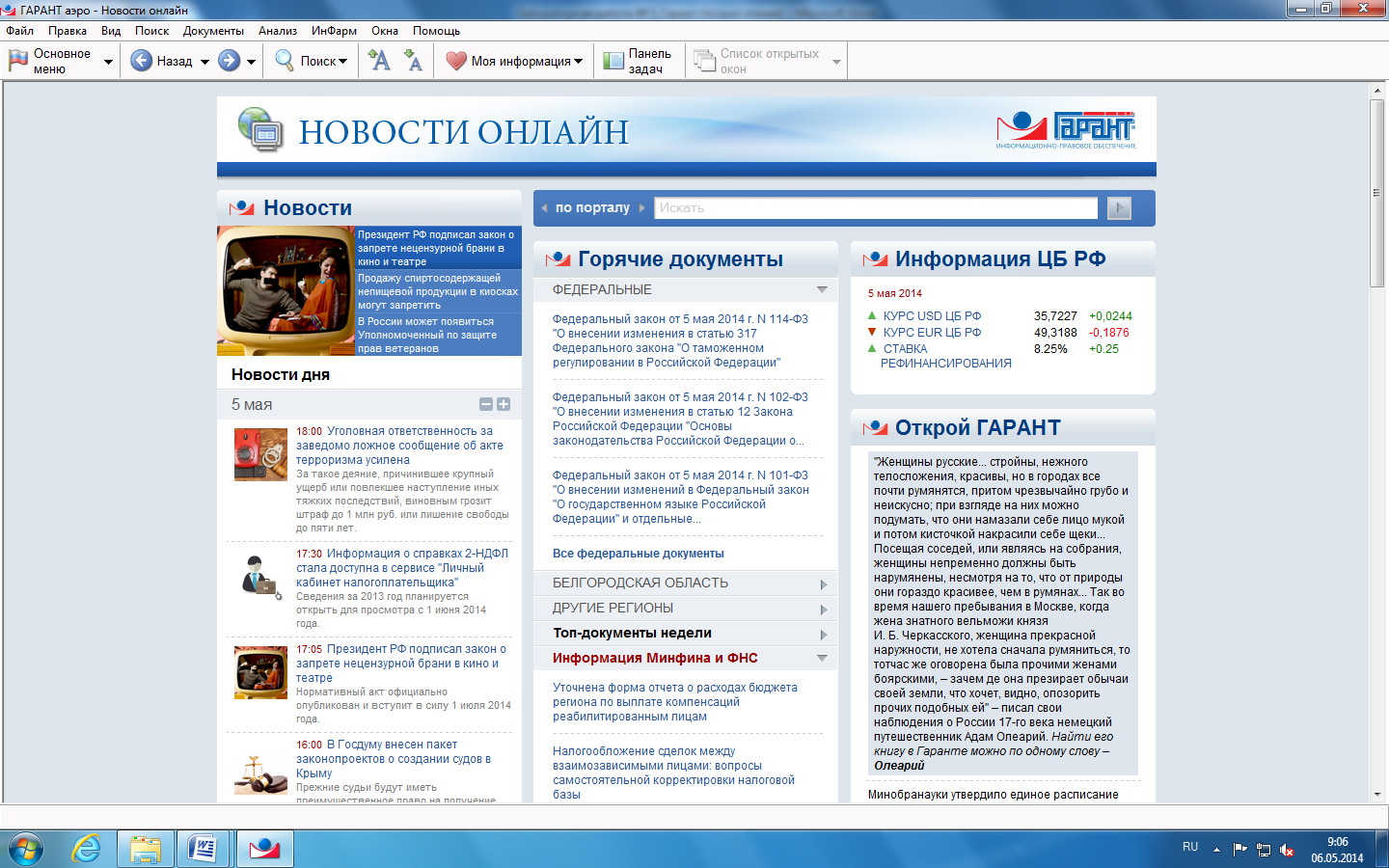Click the forward navigation arrow icon

tap(229, 61)
